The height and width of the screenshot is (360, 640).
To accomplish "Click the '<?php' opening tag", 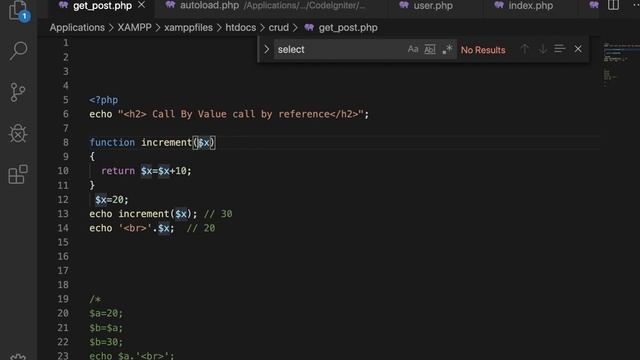I will [x=104, y=100].
